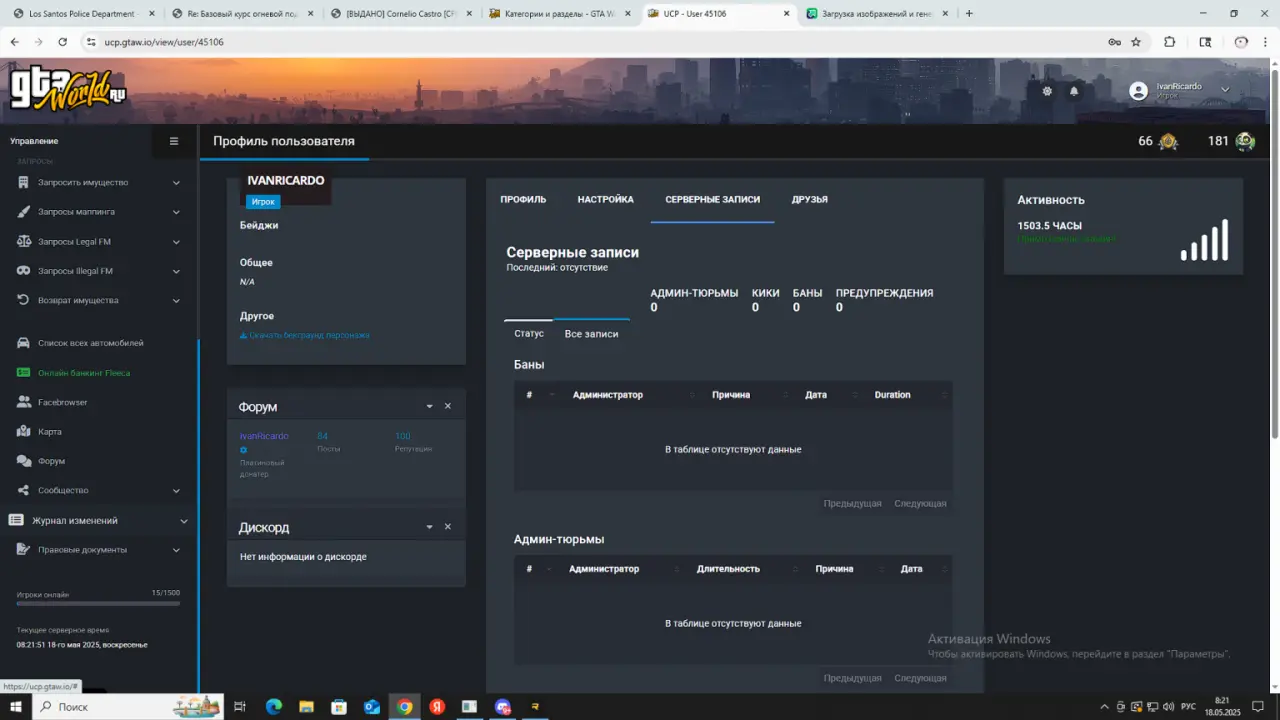Click Следующая under the Админ-тюрьмы table
This screenshot has height=720, width=1280.
point(920,678)
